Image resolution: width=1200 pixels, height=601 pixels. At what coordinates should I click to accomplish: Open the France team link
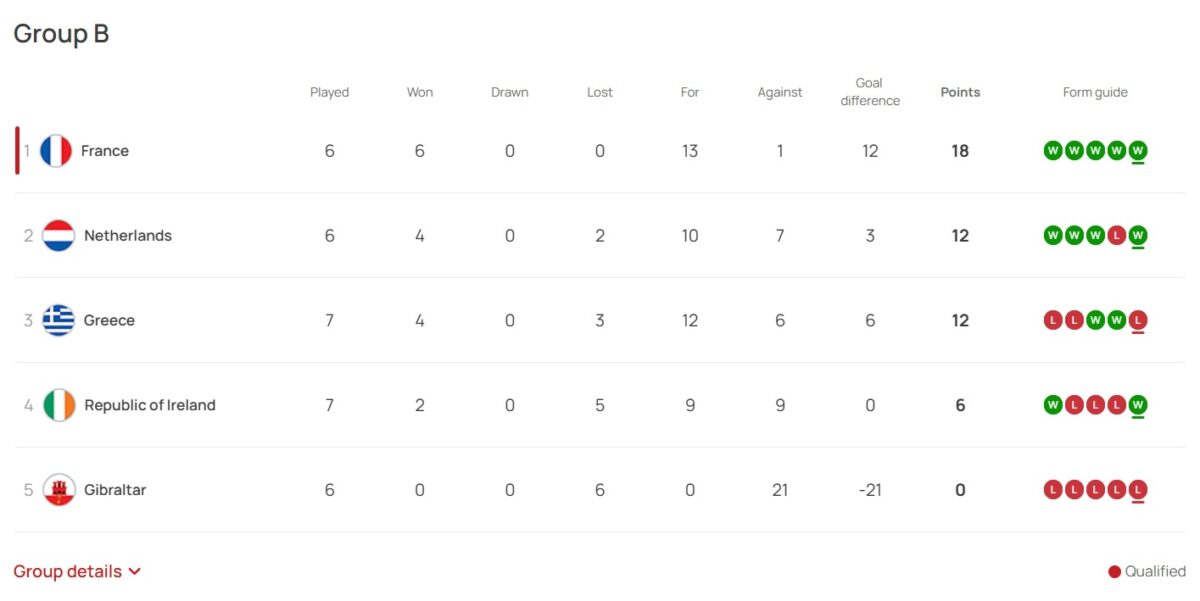pyautogui.click(x=105, y=151)
